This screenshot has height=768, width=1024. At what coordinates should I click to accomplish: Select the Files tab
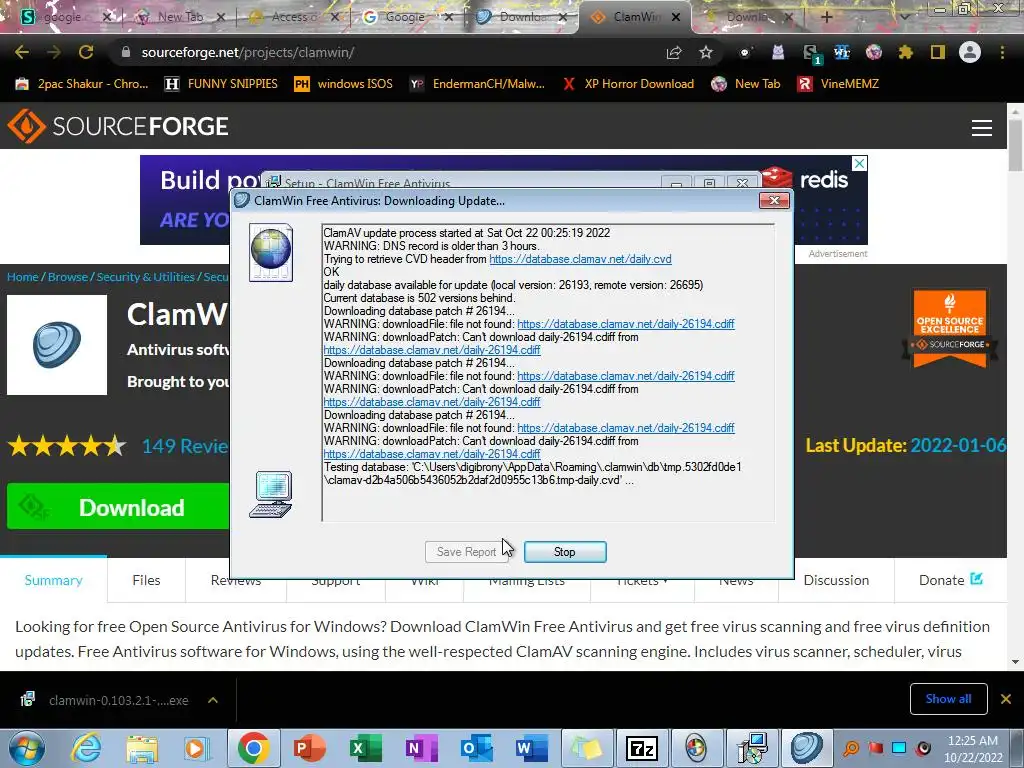[146, 581]
